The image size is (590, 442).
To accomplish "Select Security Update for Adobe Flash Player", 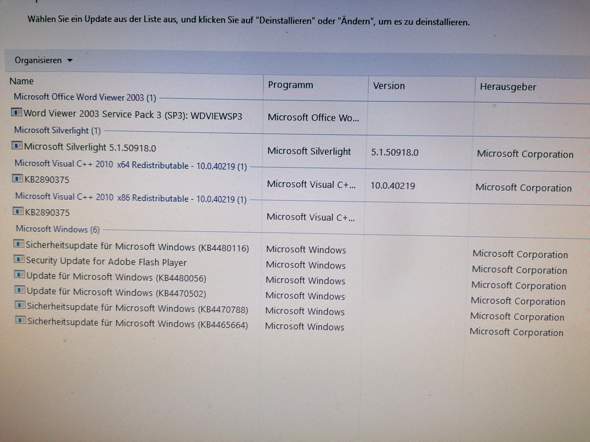I will tap(106, 261).
